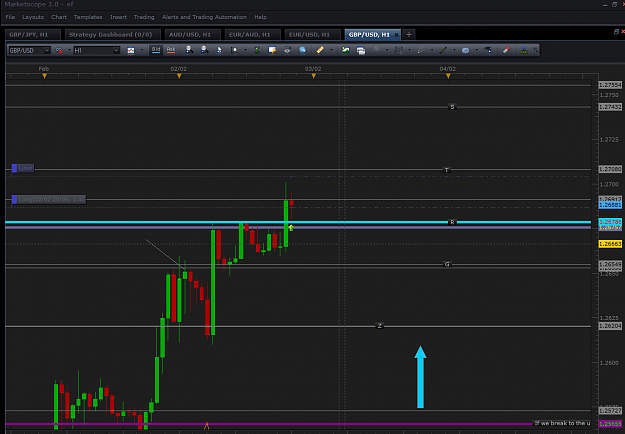Screen dimensions: 625x434
Task: Select the eraser tool
Action: (506, 50)
